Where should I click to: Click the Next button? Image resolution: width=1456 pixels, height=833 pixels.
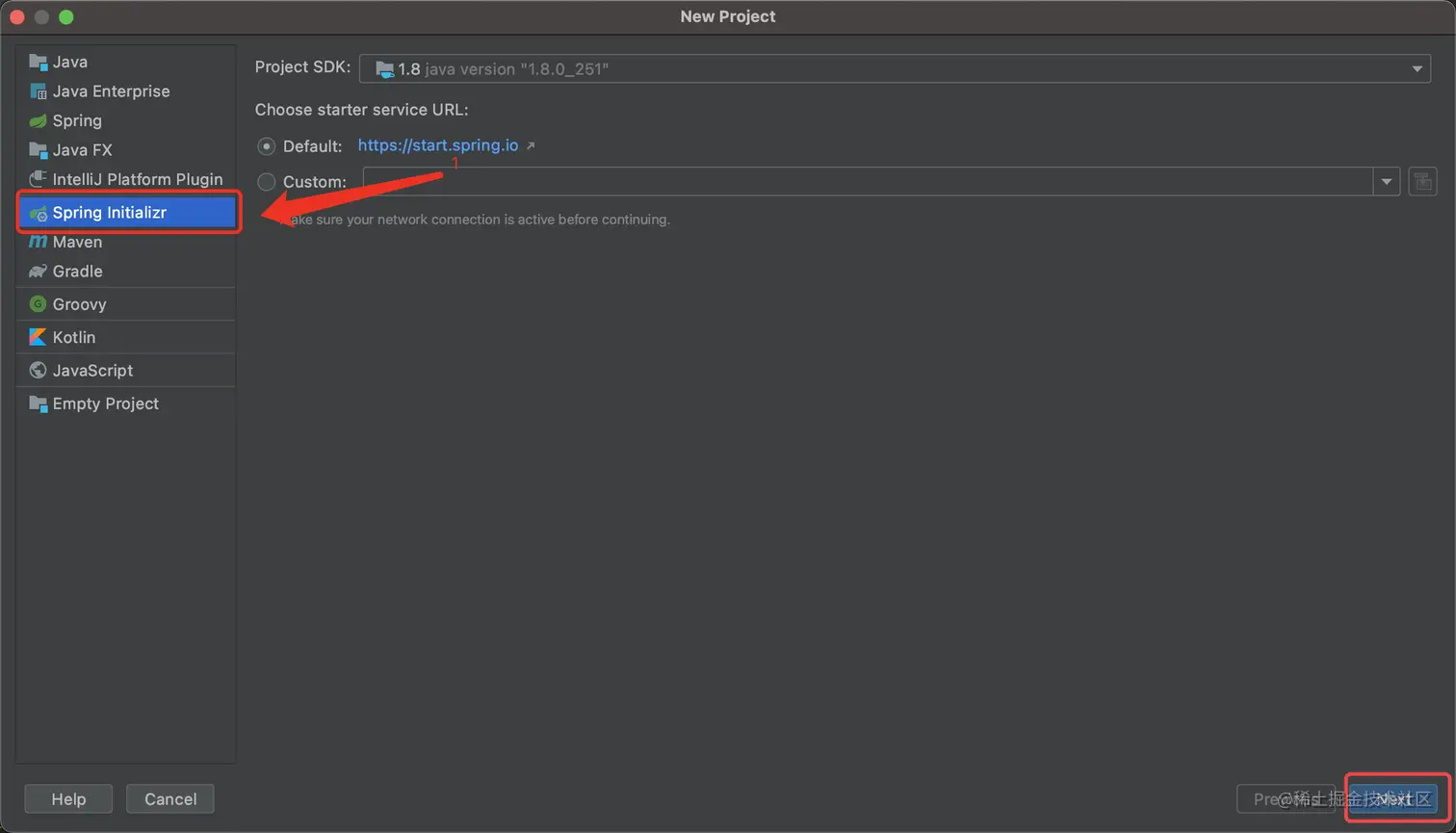pyautogui.click(x=1393, y=799)
